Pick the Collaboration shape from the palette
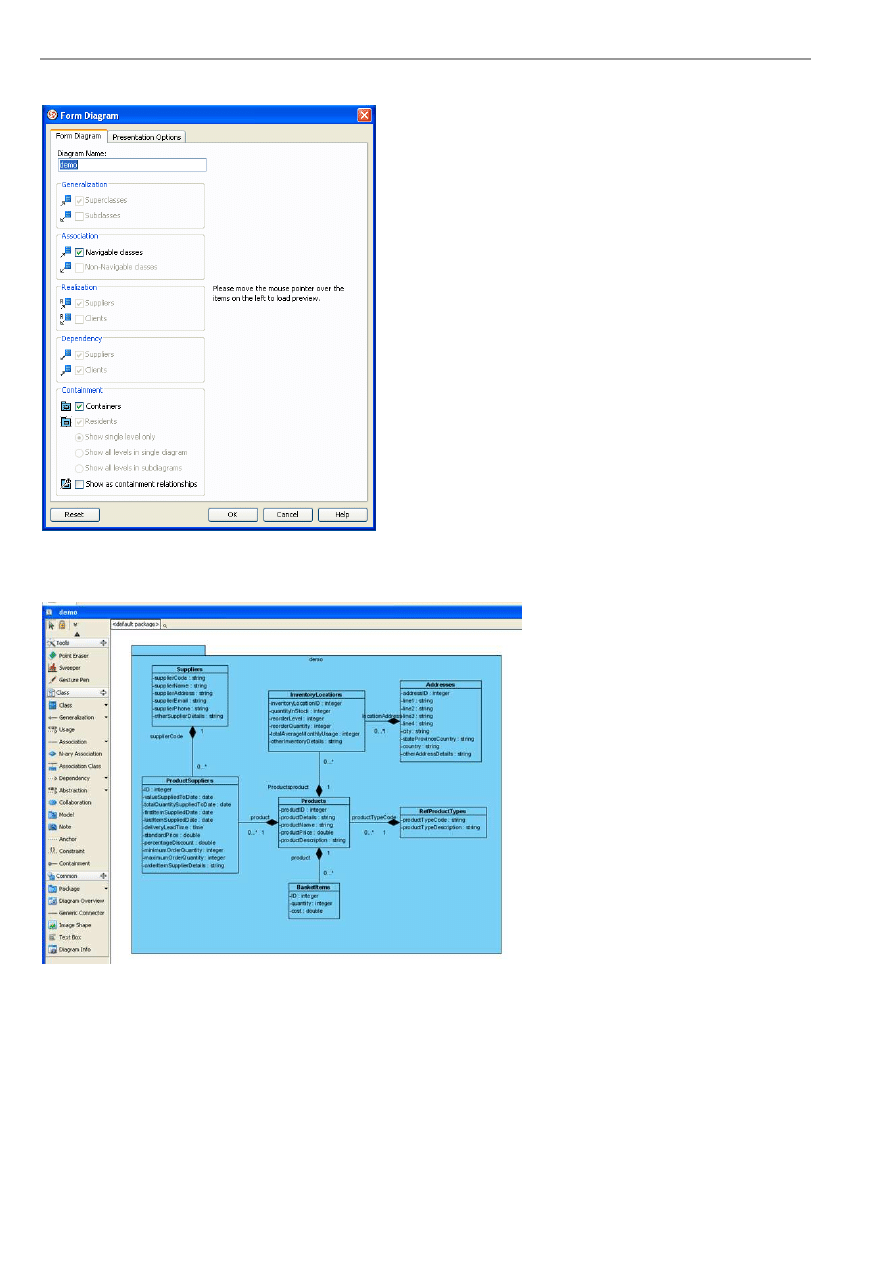 (74, 802)
